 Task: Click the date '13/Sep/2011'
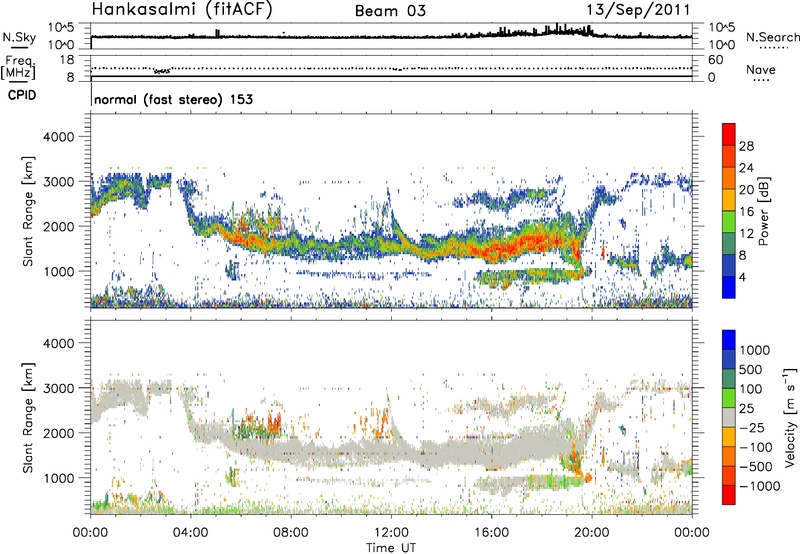point(638,9)
